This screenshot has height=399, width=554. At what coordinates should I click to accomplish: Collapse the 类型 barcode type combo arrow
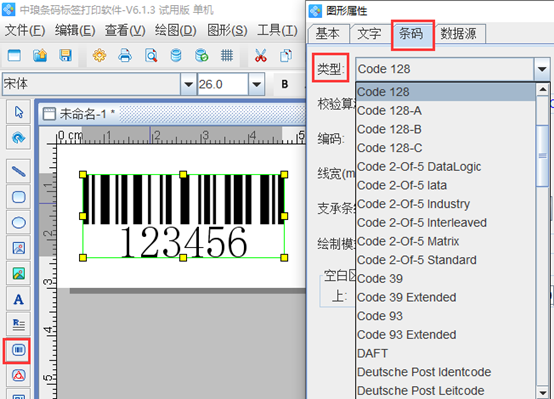542,69
